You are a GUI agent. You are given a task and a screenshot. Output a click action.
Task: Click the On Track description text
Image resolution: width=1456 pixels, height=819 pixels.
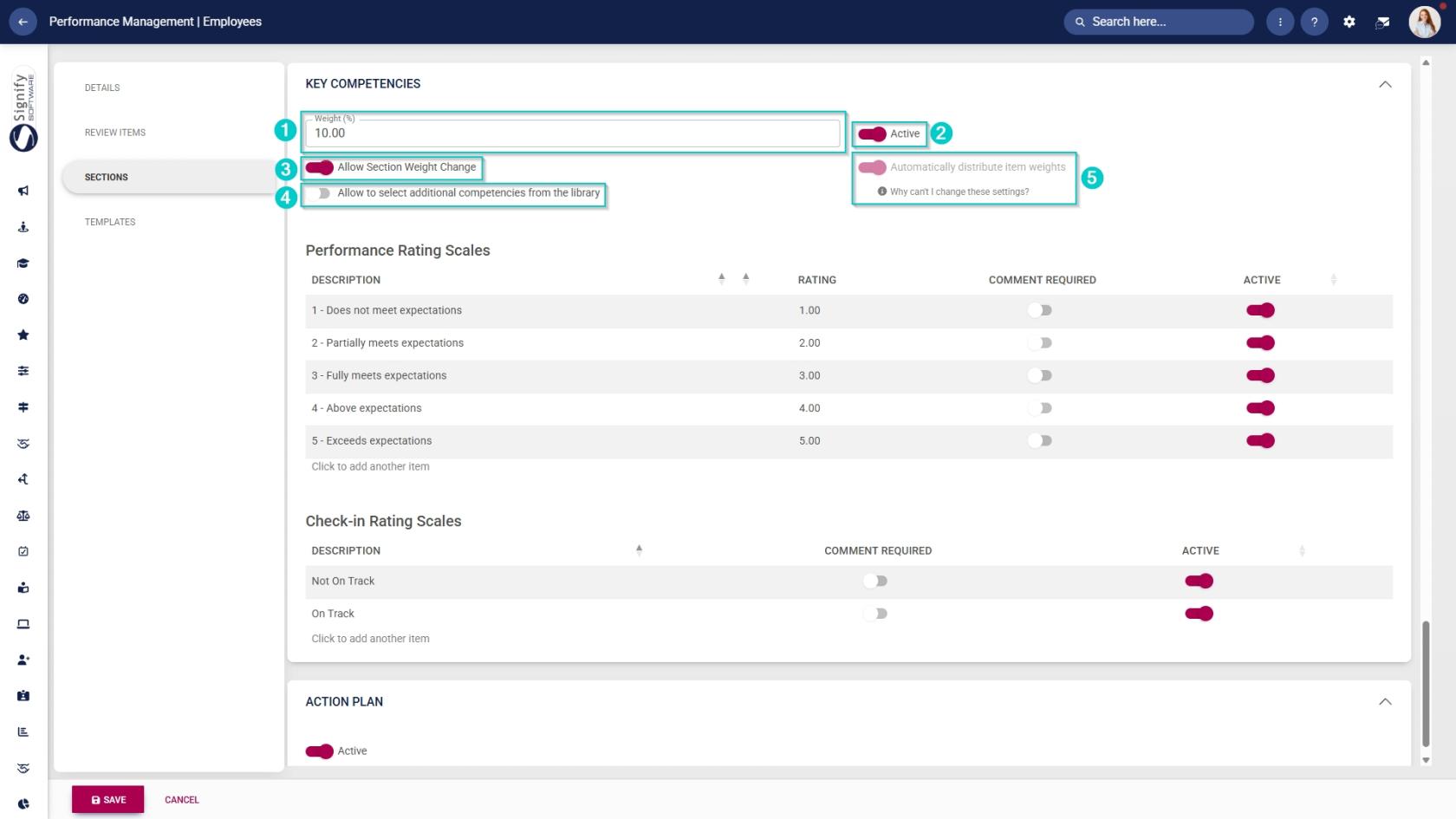333,614
